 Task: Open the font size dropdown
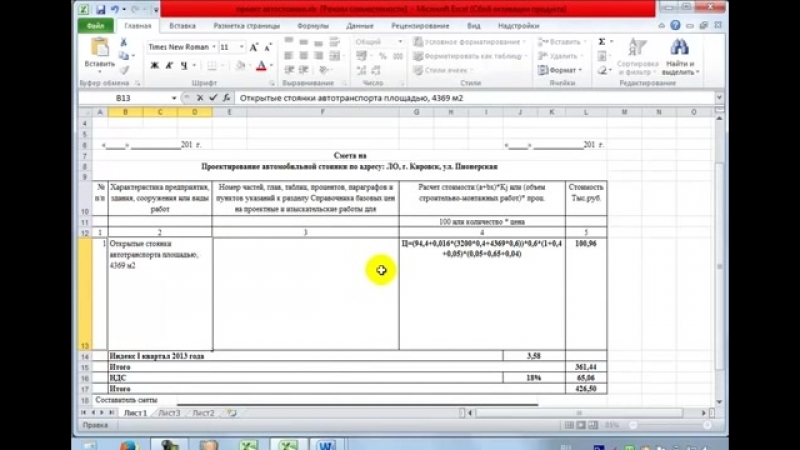pos(241,47)
